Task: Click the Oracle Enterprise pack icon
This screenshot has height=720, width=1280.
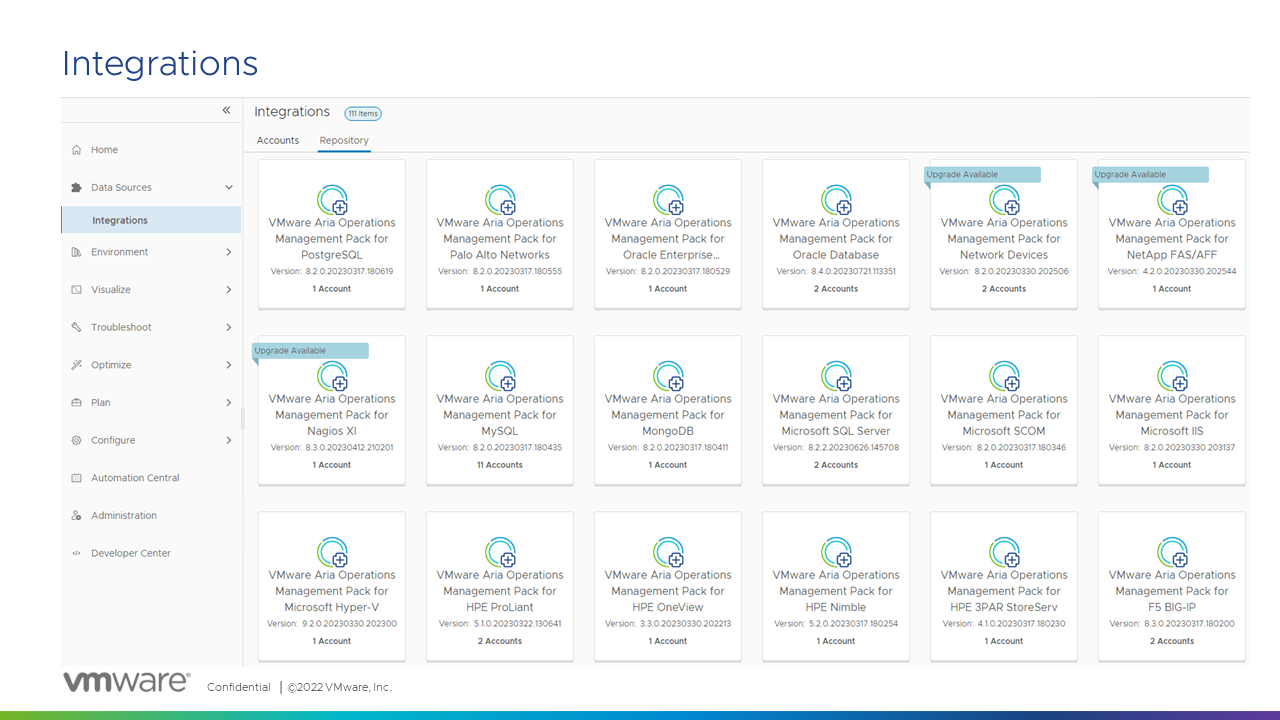Action: [668, 200]
